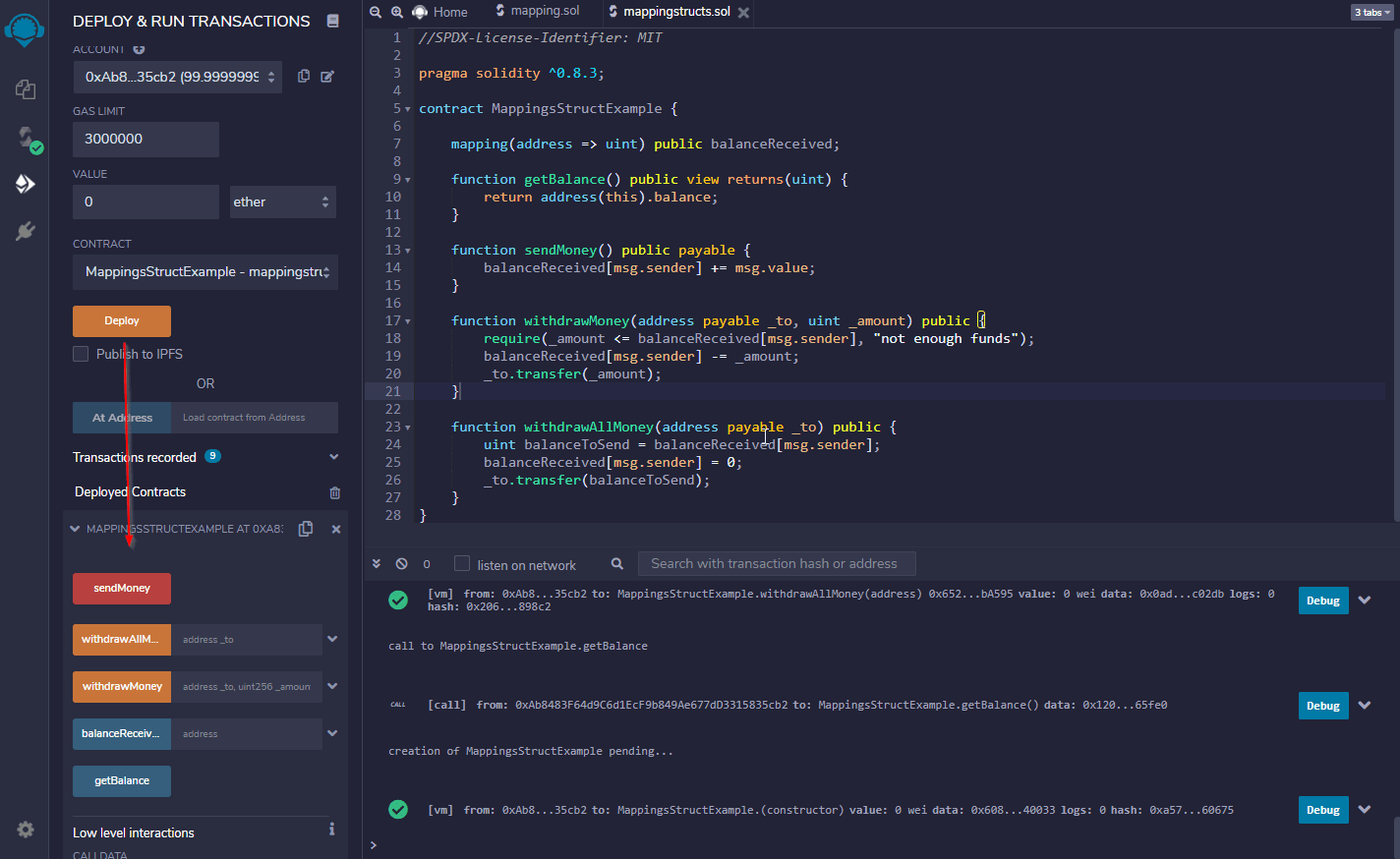Copy the deployed MappingsStructExample address
The width and height of the screenshot is (1400, 859).
click(306, 529)
